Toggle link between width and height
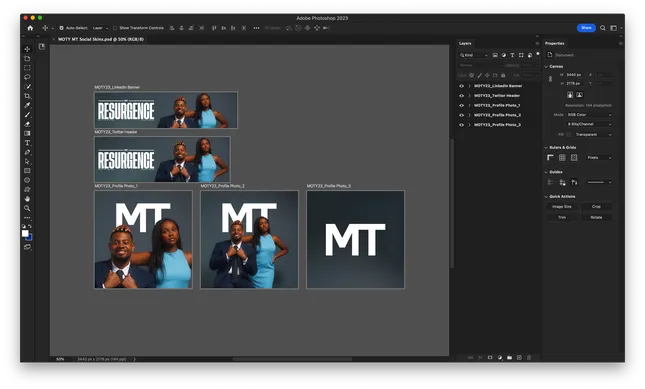The image size is (645, 389). coord(550,79)
